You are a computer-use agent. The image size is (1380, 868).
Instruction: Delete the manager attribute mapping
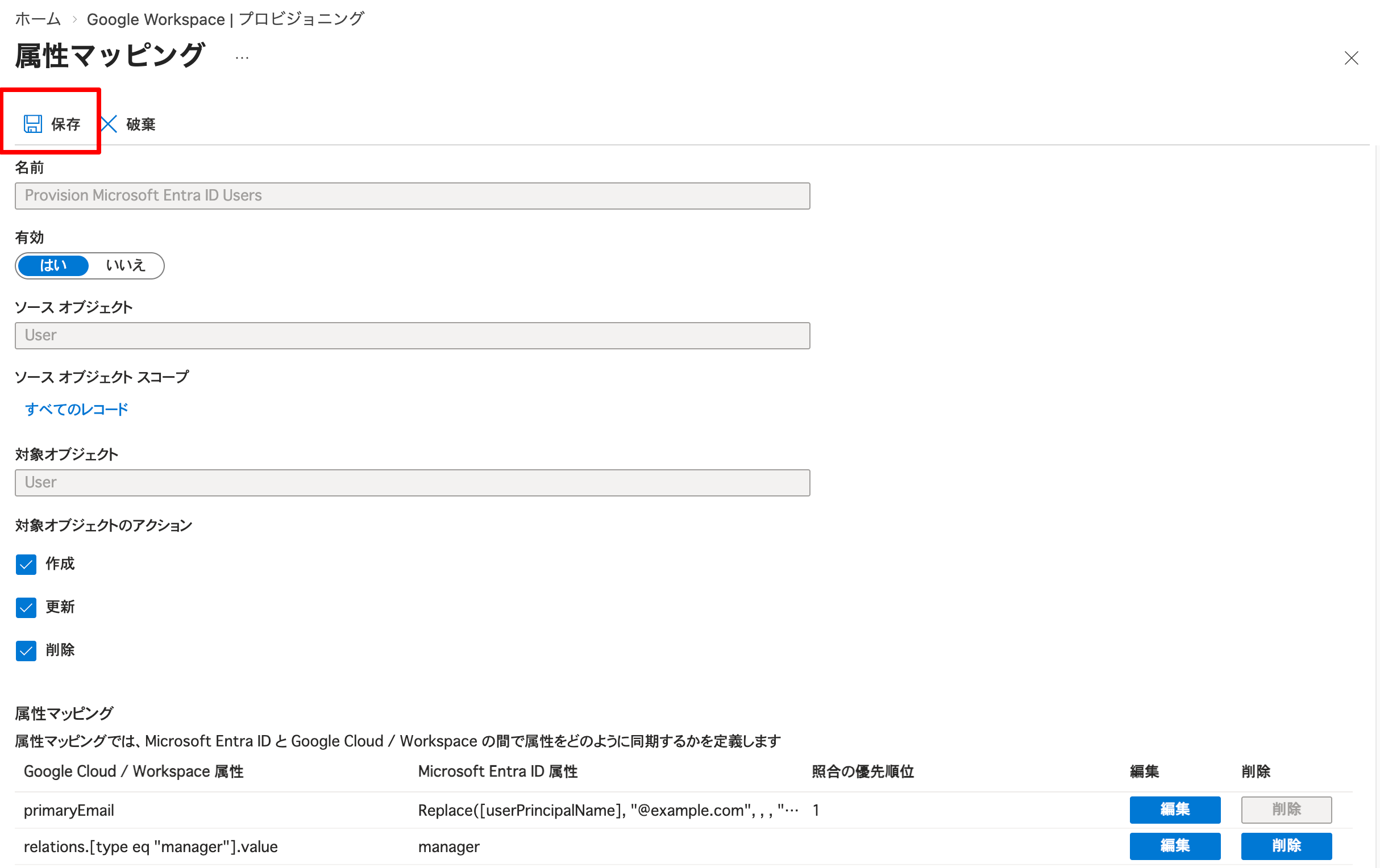1286,846
